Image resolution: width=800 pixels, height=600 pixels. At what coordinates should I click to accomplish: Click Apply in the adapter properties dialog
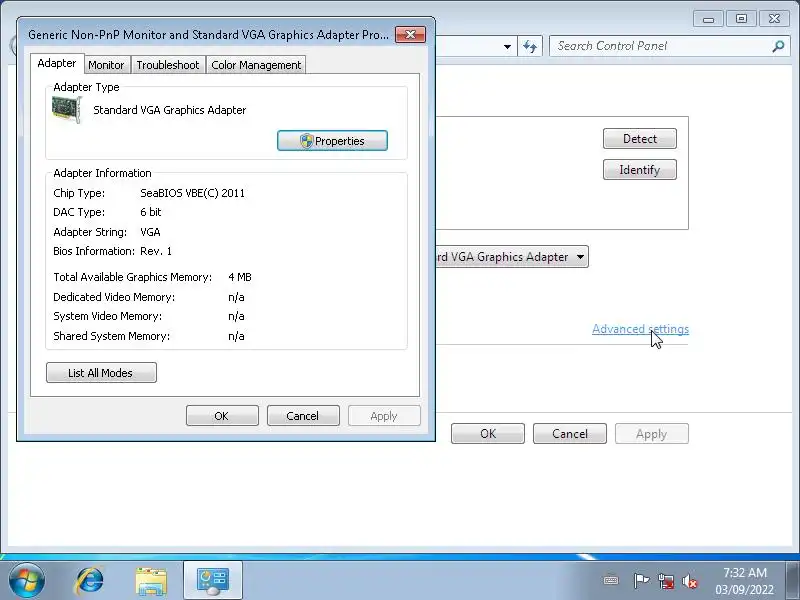point(384,416)
